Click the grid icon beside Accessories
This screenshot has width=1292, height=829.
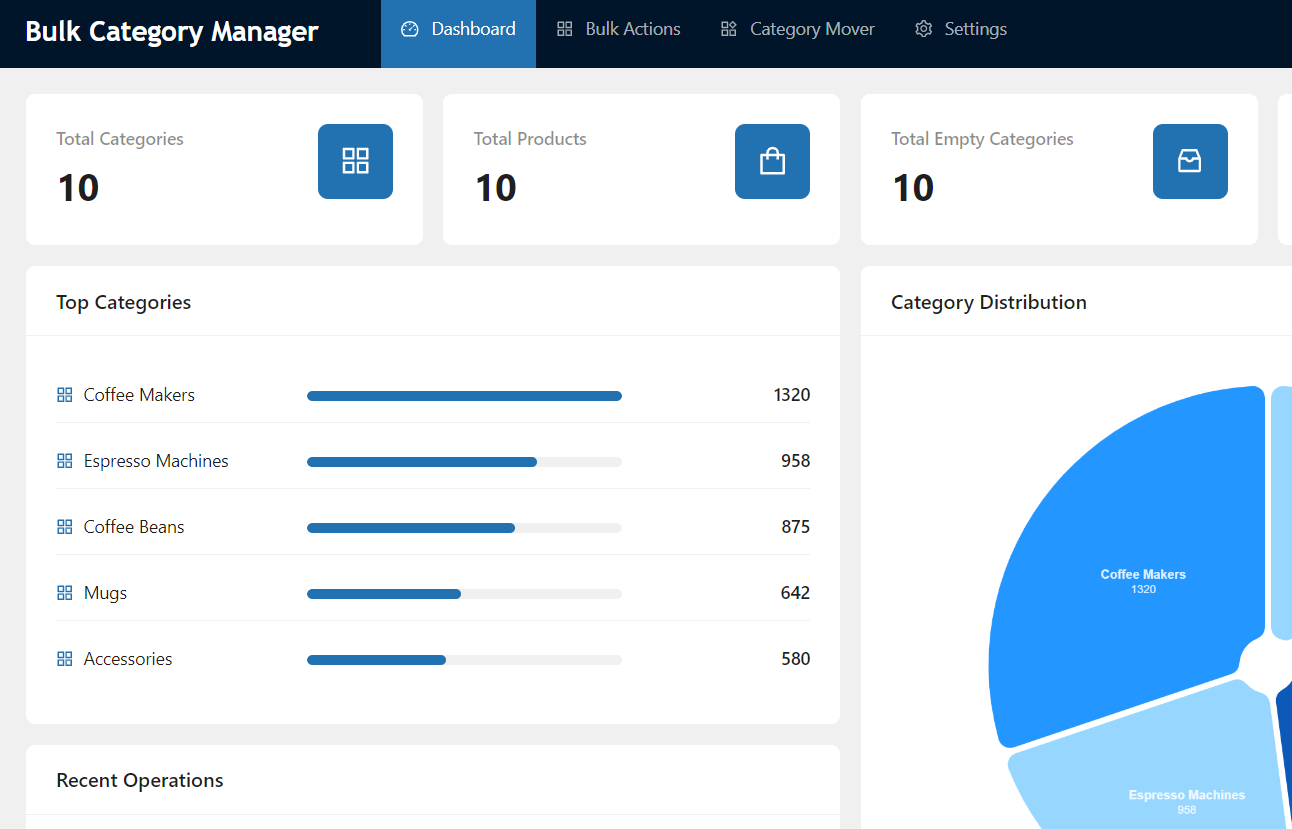[x=65, y=659]
